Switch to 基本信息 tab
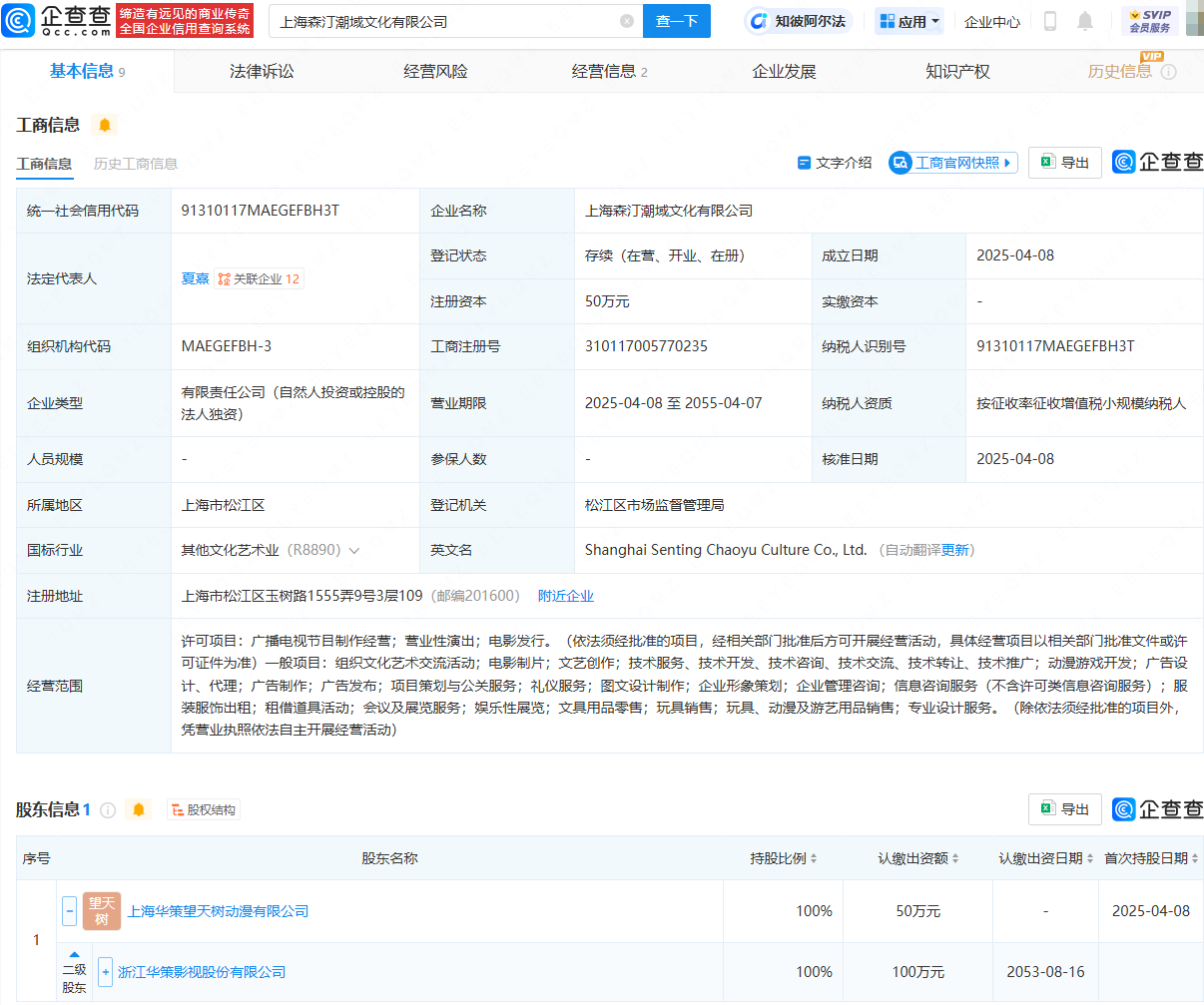The width and height of the screenshot is (1204, 1005). [88, 71]
